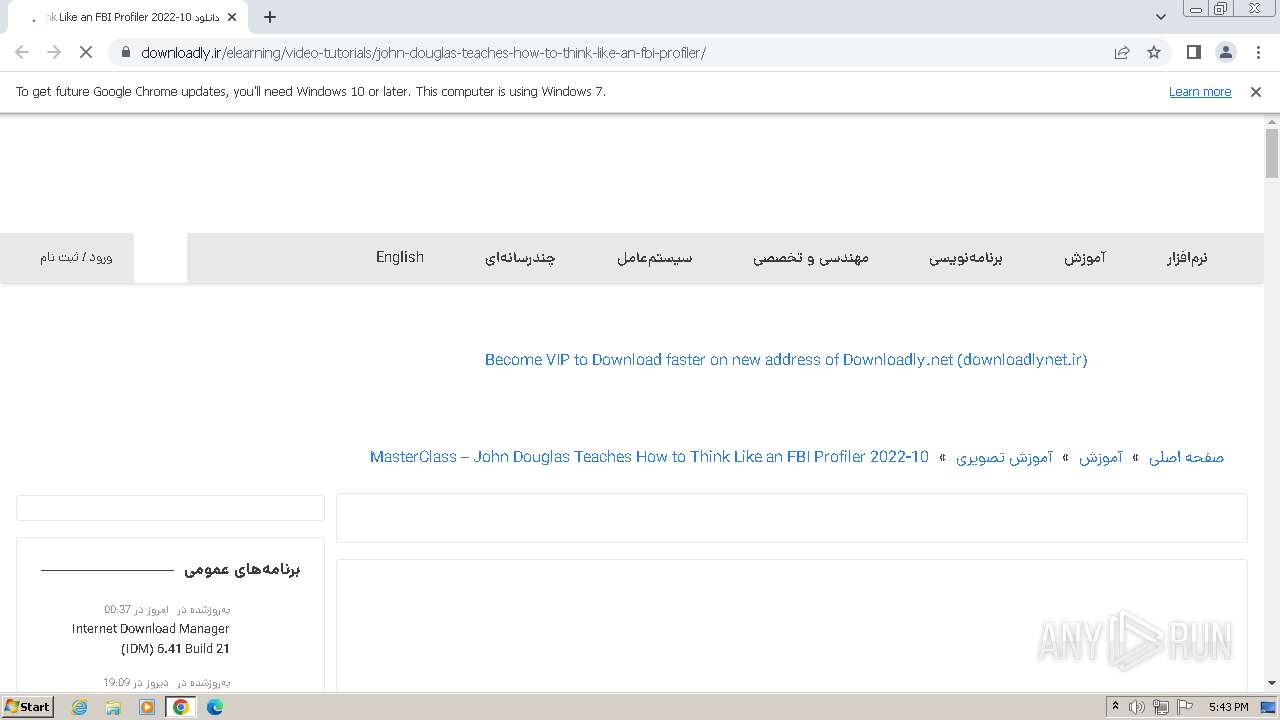The height and width of the screenshot is (720, 1280).
Task: Dismiss the Chrome update notice
Action: click(1256, 92)
